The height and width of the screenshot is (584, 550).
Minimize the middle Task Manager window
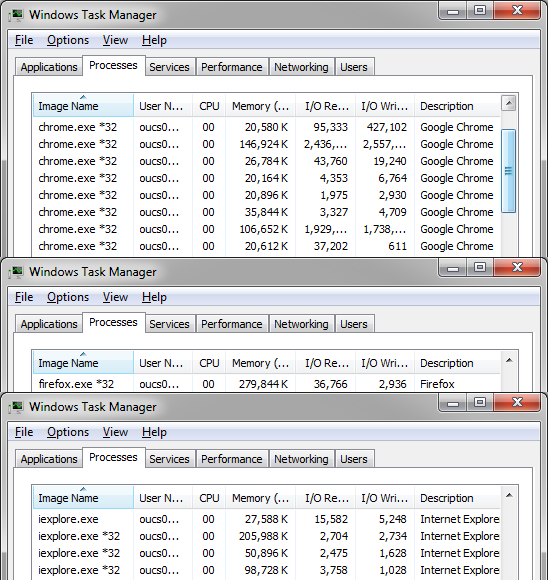tap(453, 268)
